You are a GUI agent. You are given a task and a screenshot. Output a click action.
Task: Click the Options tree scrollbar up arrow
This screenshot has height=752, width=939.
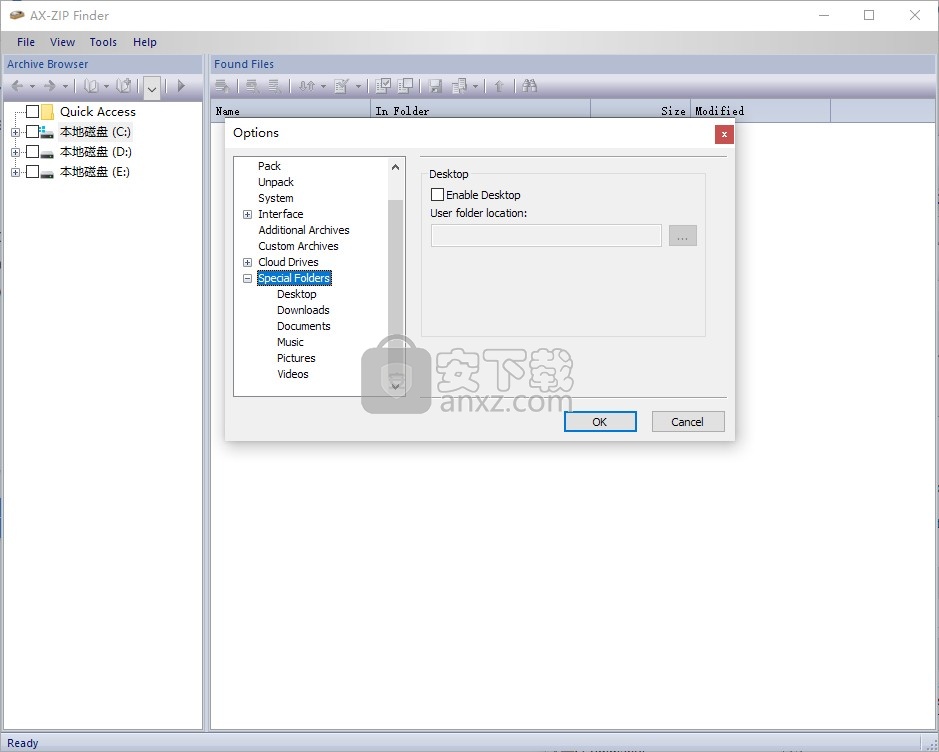click(x=395, y=167)
